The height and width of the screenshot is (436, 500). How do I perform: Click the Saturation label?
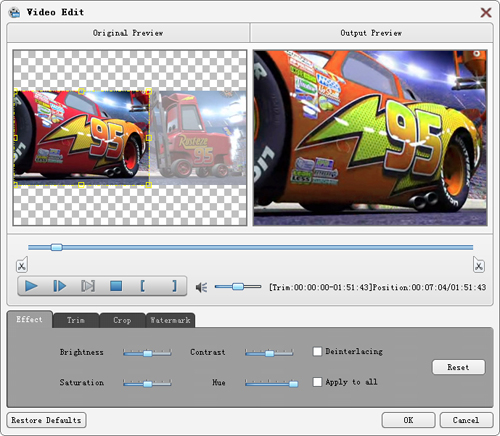point(82,383)
